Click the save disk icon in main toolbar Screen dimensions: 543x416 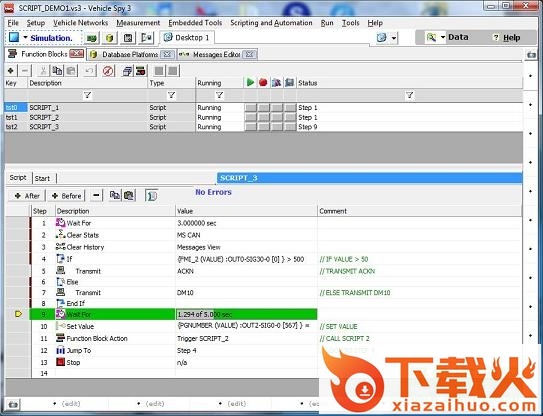tap(128, 38)
